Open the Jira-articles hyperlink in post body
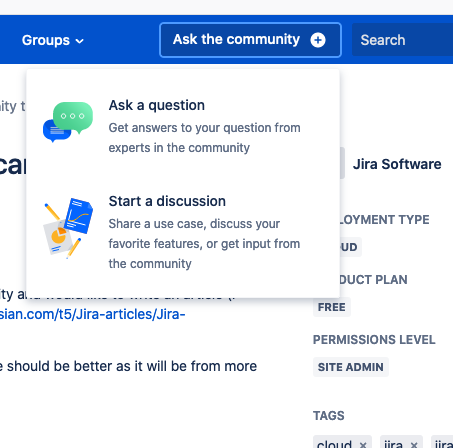453x448 pixels. click(92, 314)
